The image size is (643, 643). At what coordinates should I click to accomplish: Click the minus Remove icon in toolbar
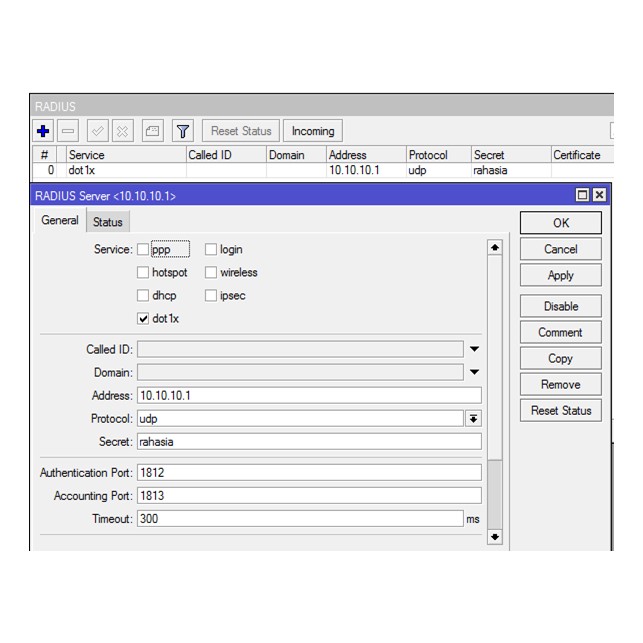68,131
